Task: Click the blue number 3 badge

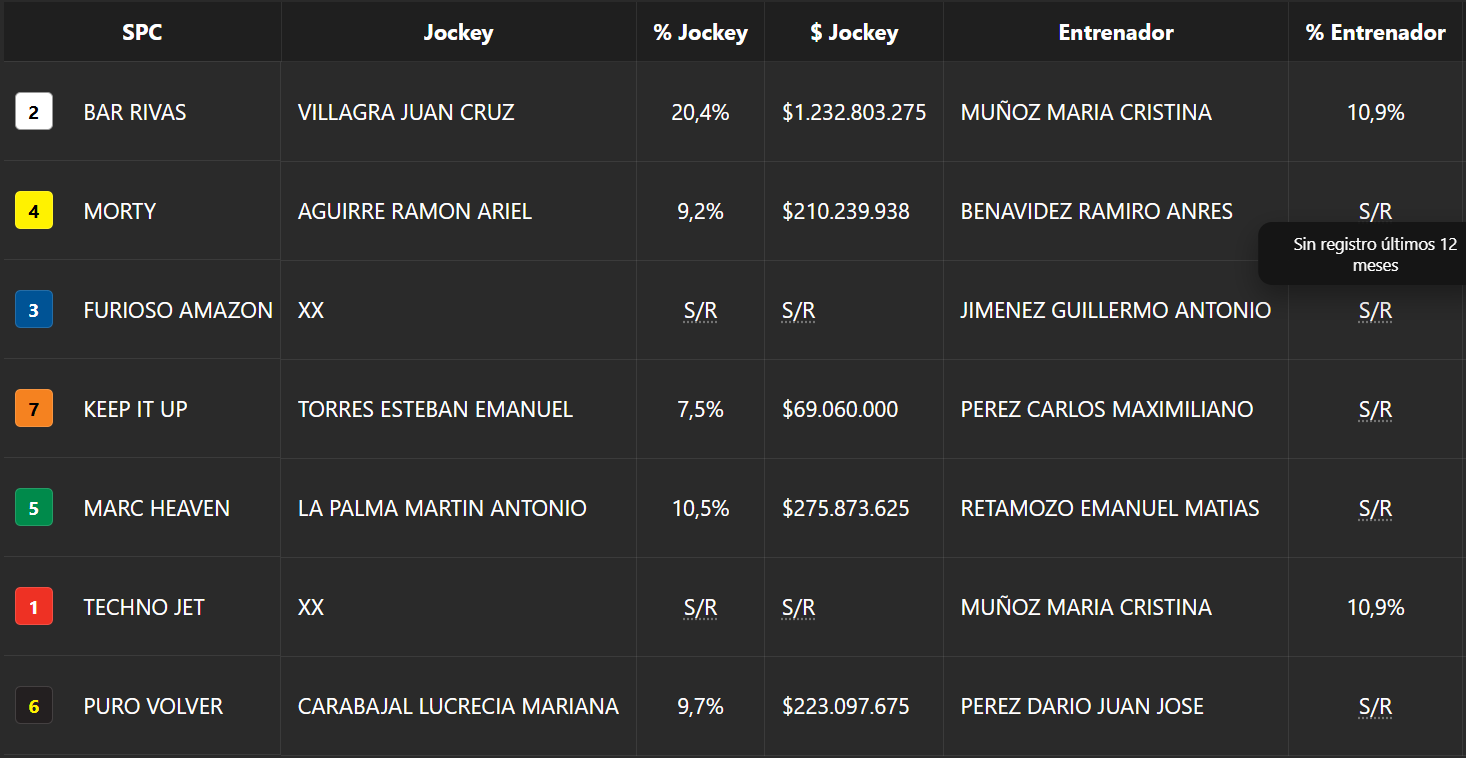Action: point(34,310)
